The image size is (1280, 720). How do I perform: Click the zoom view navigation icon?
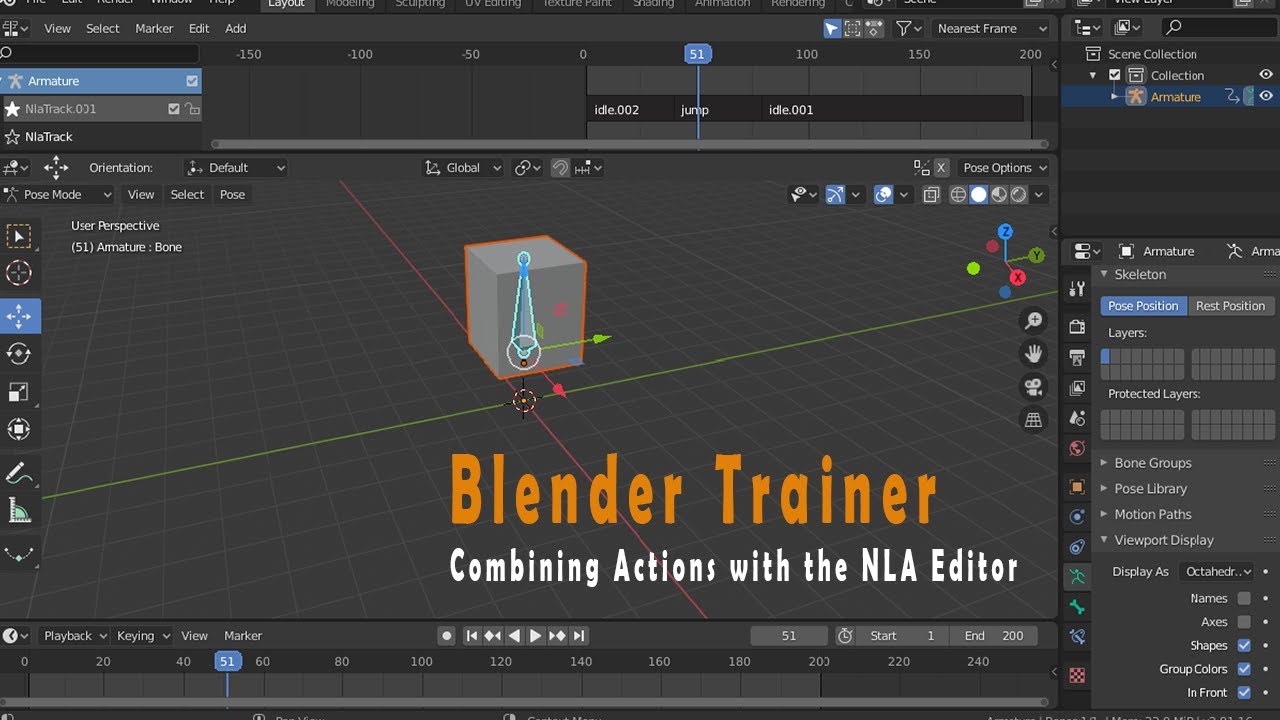1033,320
